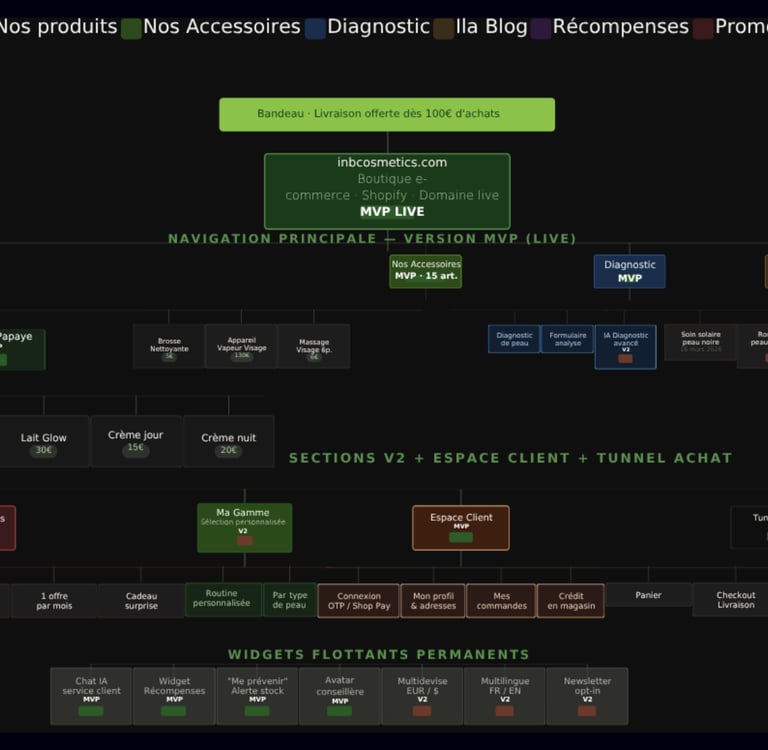Select the Crème jour product card
The width and height of the screenshot is (768, 750).
(136, 441)
